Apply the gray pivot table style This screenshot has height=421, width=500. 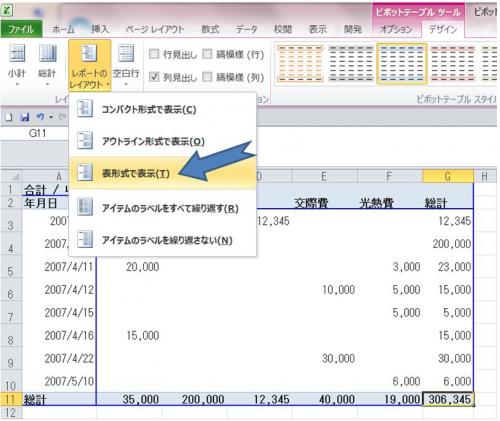click(x=351, y=63)
